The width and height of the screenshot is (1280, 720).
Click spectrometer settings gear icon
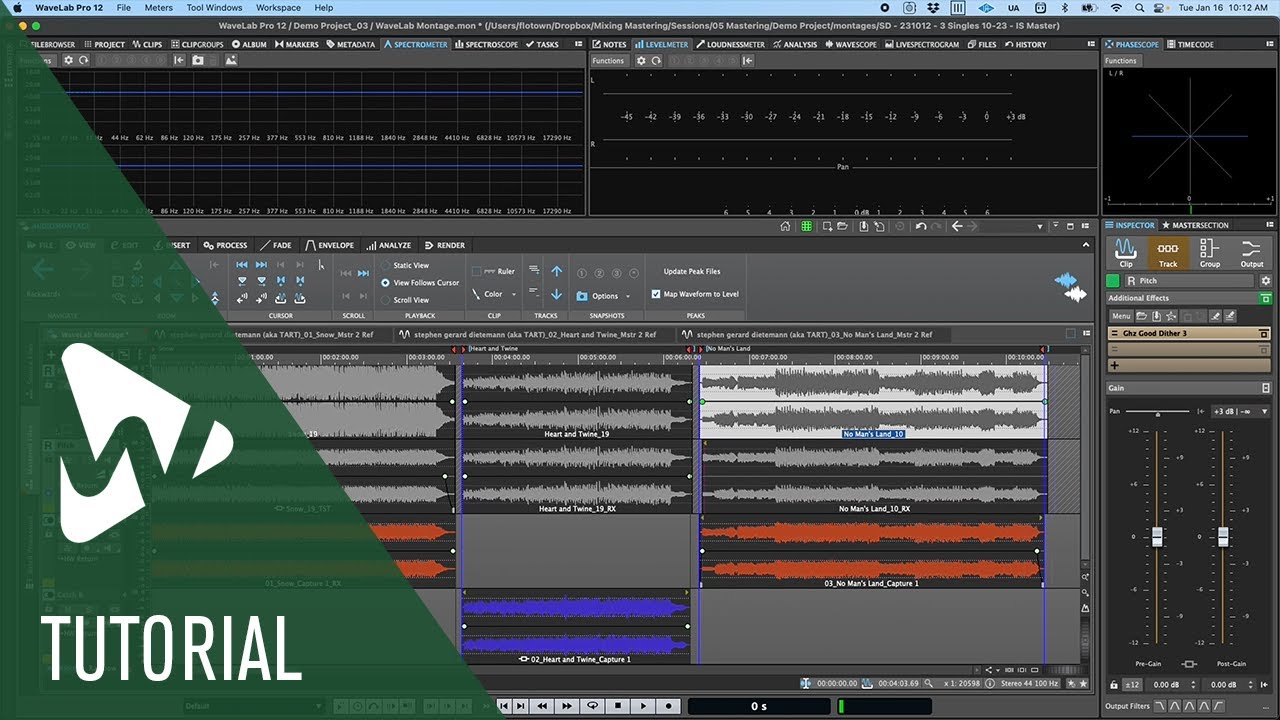click(67, 60)
